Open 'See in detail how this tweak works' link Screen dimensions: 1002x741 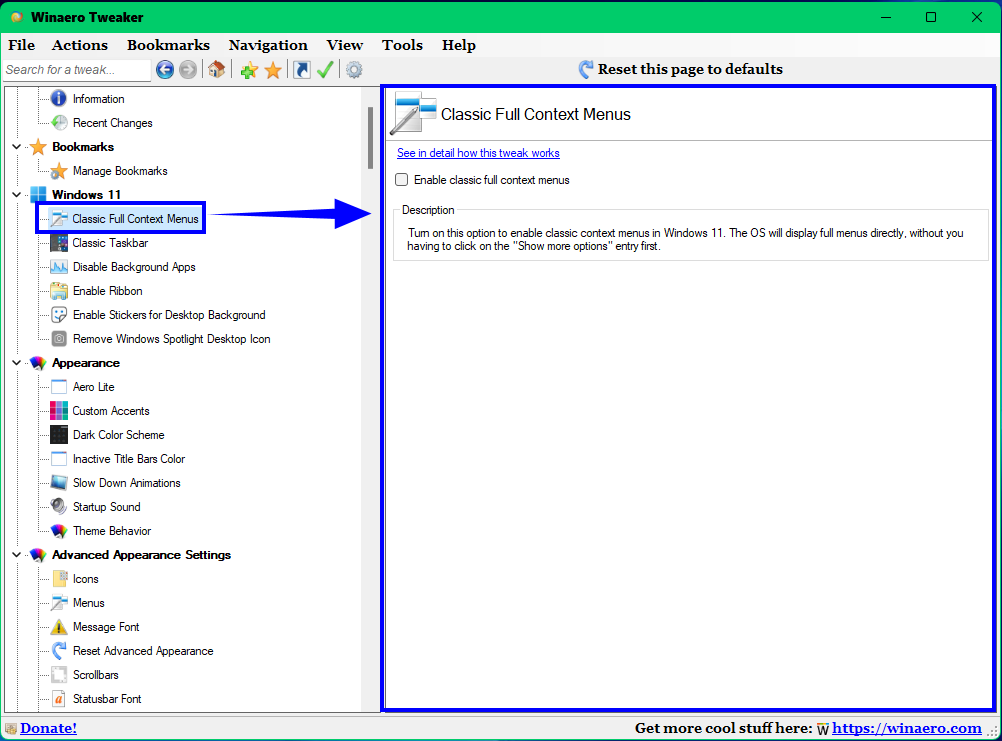click(x=478, y=153)
